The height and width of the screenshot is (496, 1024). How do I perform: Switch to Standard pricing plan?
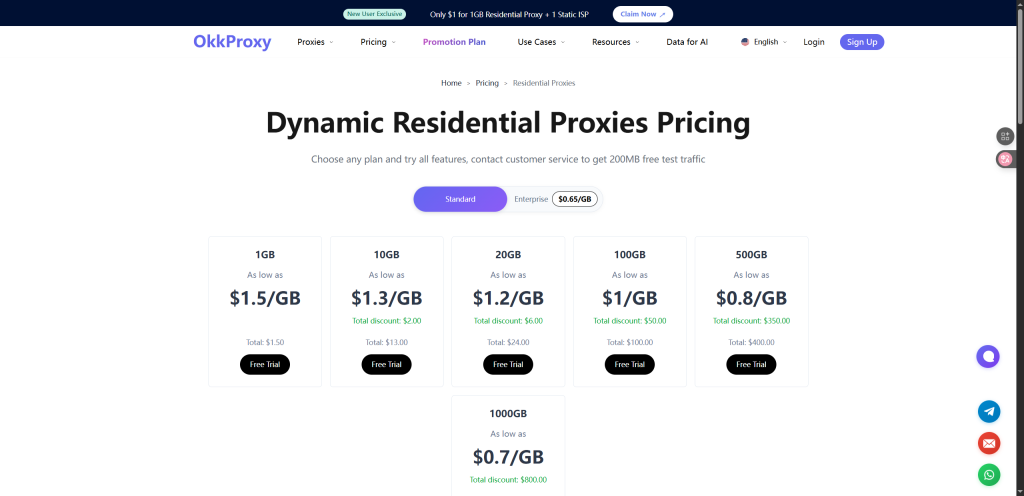[460, 199]
